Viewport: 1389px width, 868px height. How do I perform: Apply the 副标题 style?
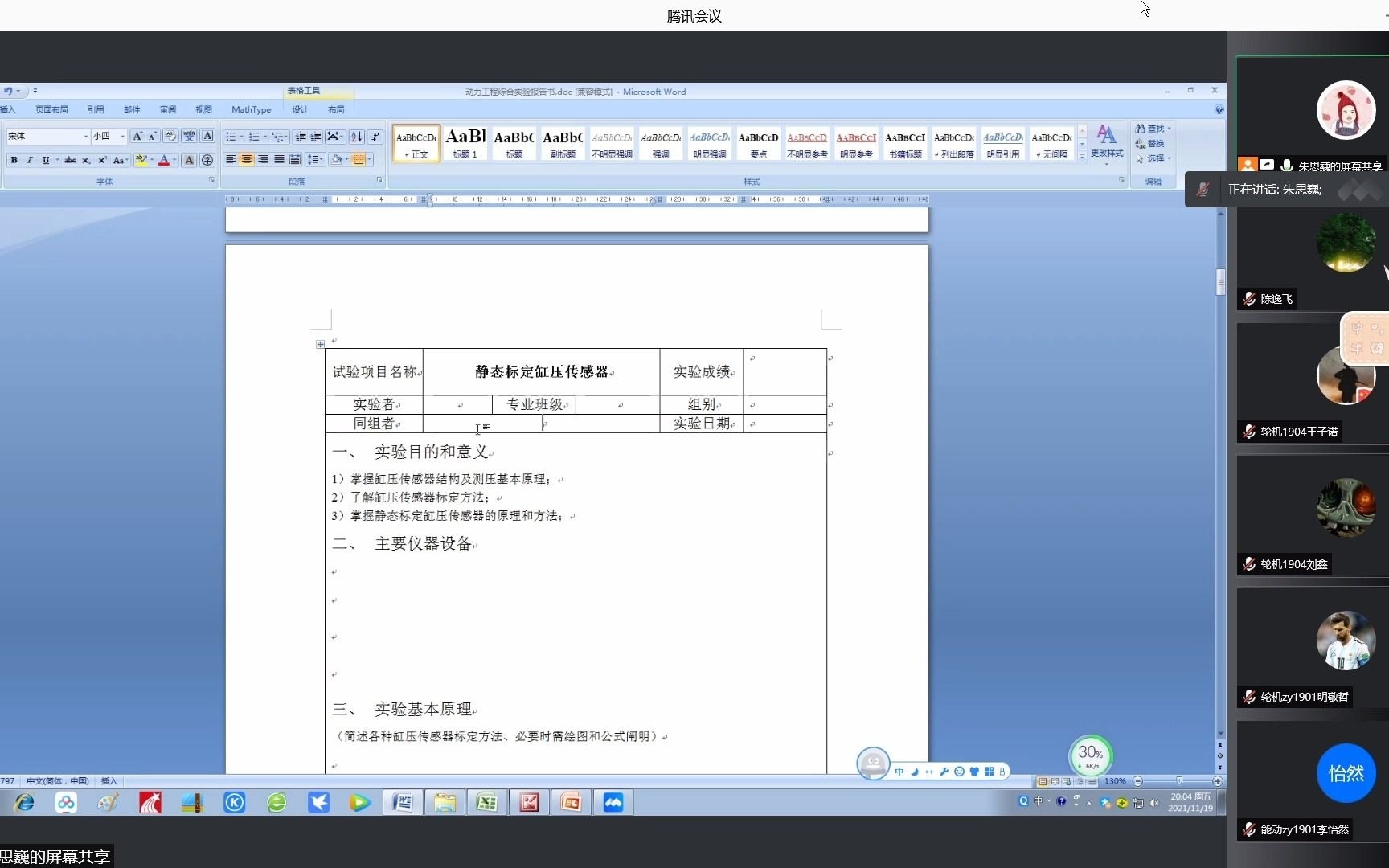pos(563,144)
